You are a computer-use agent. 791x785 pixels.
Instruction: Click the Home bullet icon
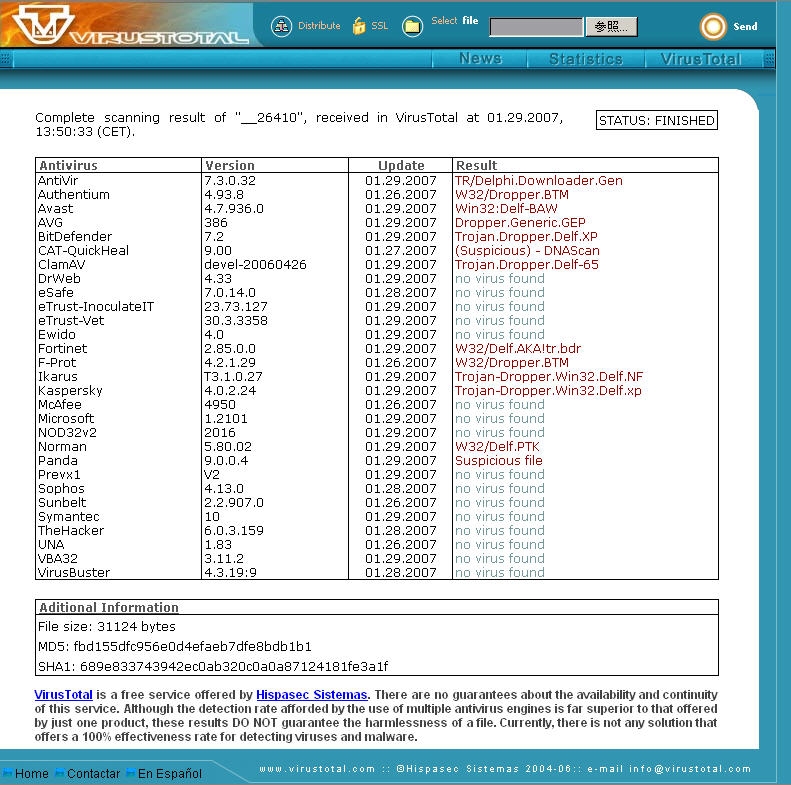[8, 773]
